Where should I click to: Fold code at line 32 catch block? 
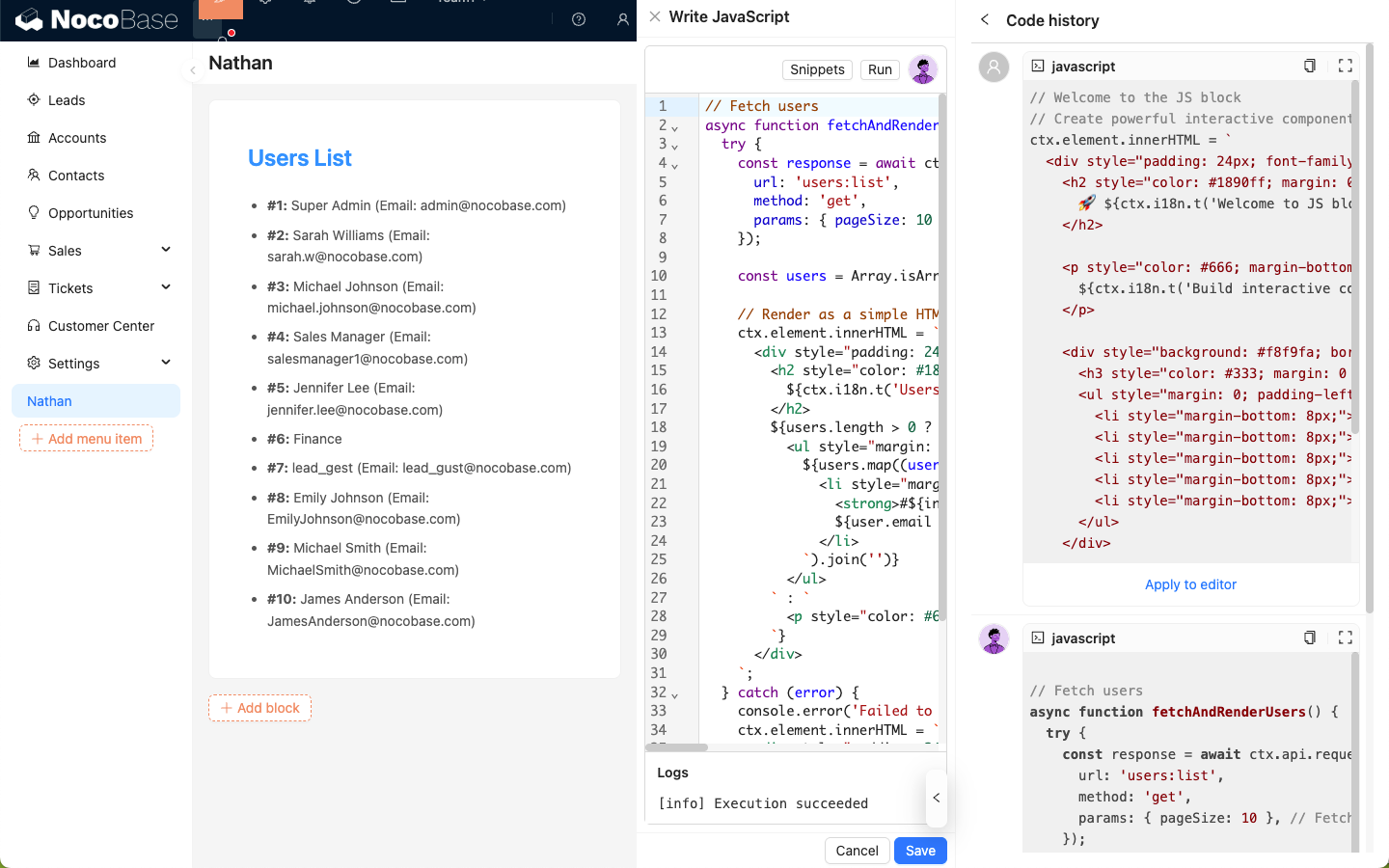click(674, 694)
